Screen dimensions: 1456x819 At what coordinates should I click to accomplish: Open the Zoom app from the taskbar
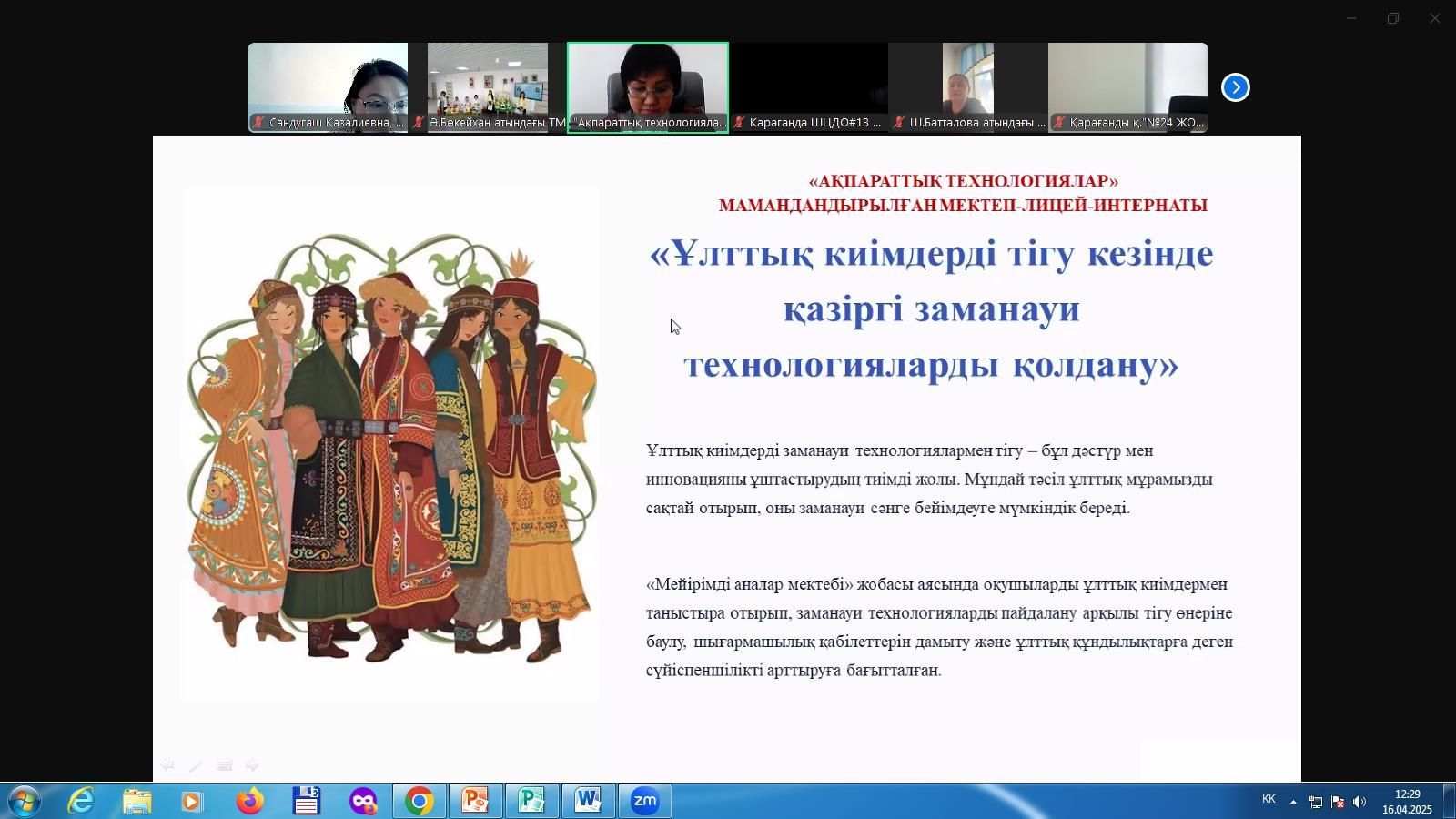645,801
